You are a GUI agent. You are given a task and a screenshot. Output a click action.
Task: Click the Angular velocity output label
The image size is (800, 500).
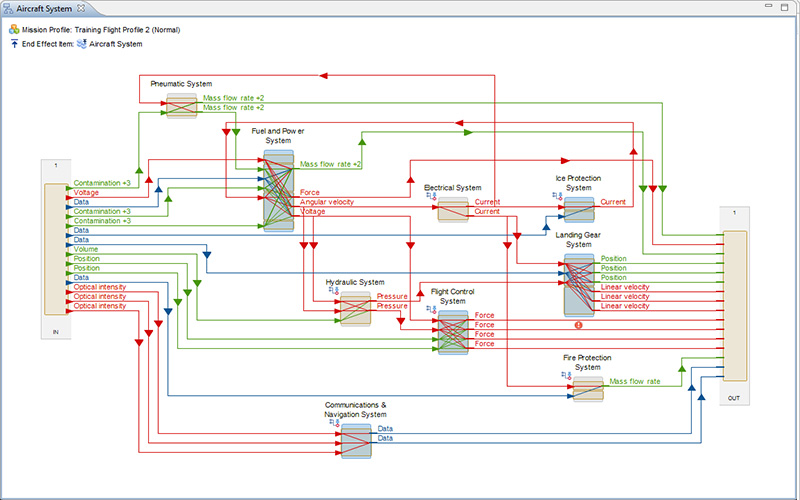[x=327, y=202]
